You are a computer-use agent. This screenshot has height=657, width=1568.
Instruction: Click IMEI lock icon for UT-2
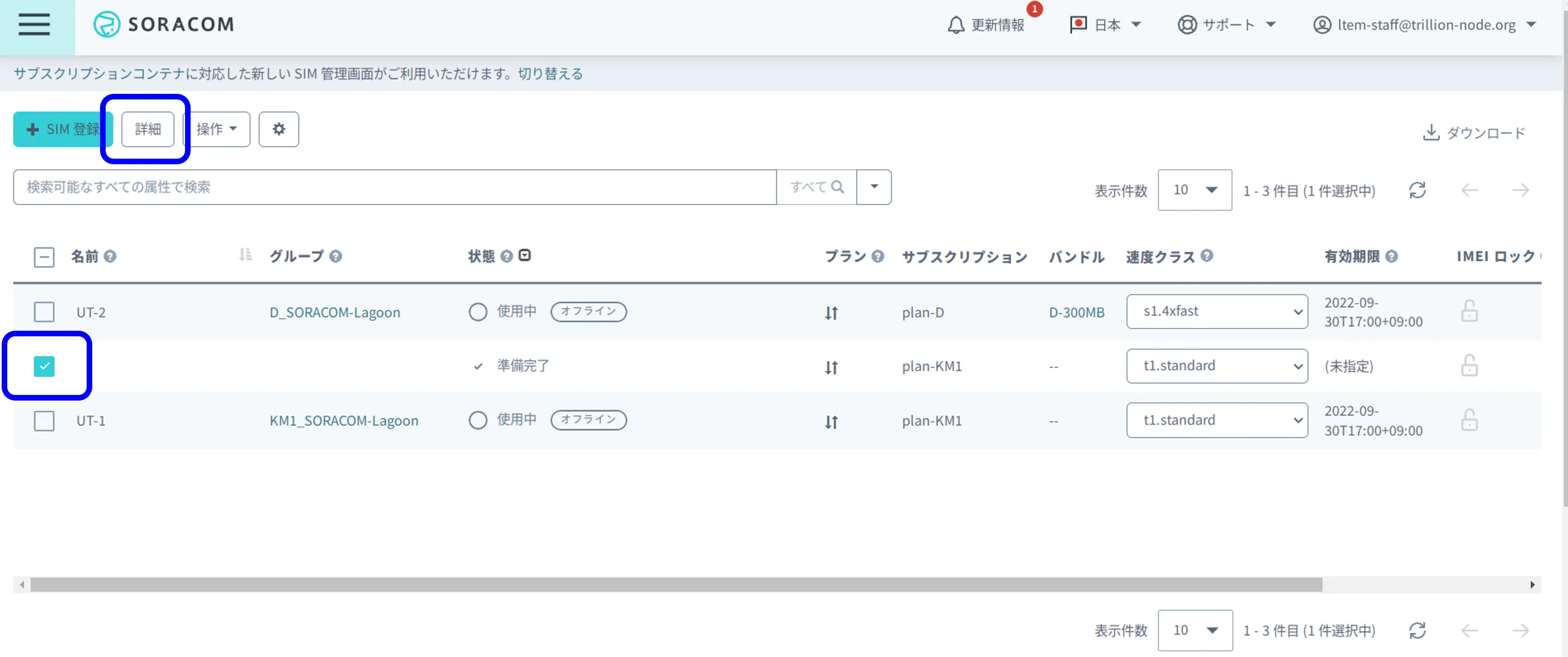point(1469,312)
